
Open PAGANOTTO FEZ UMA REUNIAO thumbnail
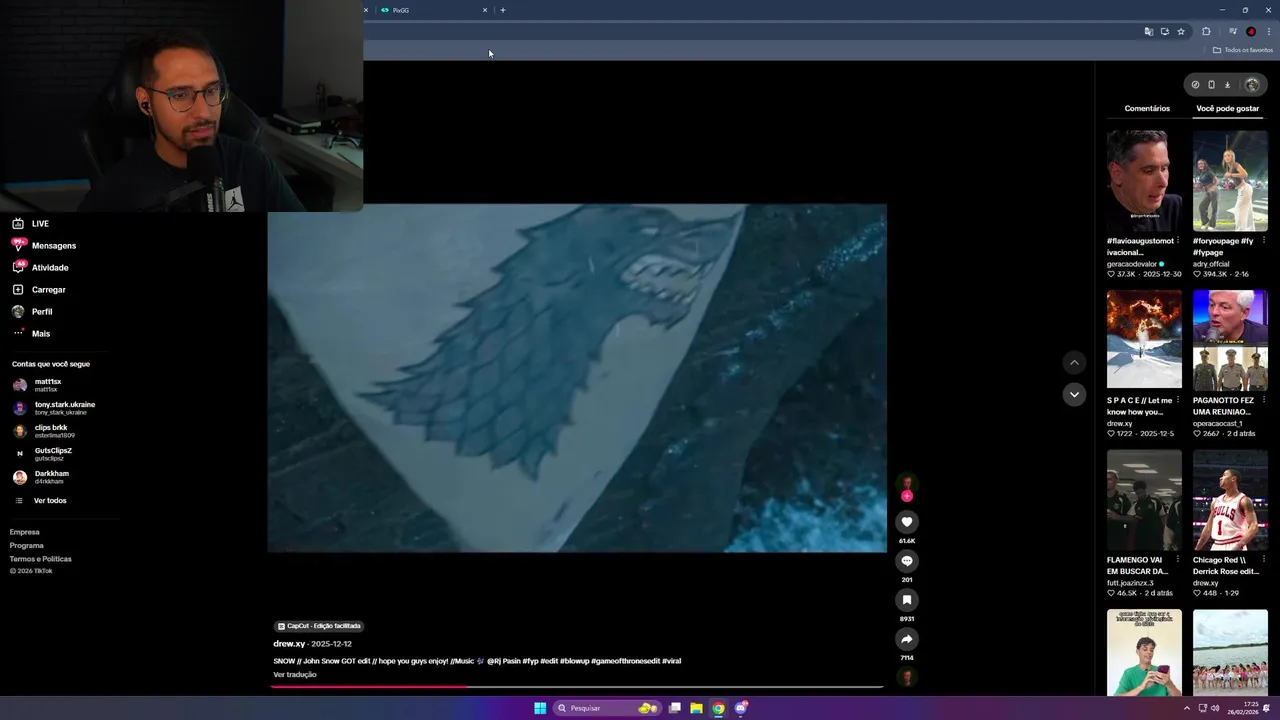pos(1230,339)
